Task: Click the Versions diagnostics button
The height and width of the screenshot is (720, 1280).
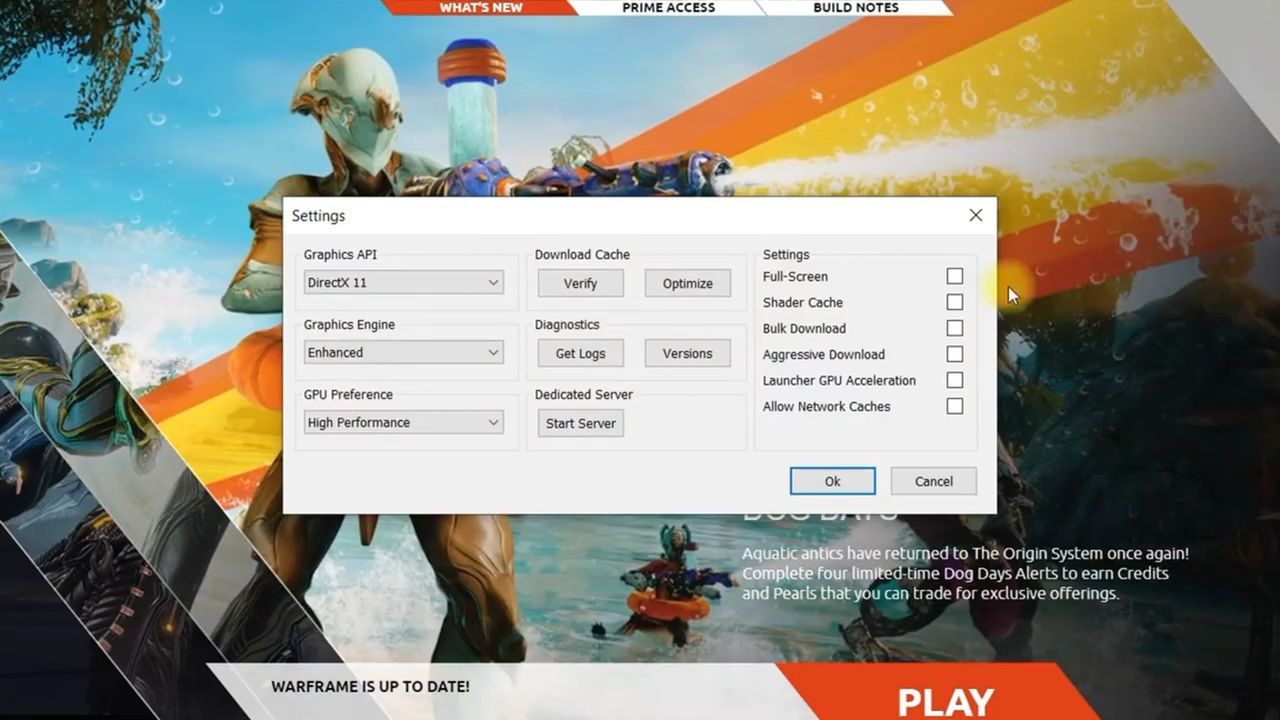Action: click(687, 354)
